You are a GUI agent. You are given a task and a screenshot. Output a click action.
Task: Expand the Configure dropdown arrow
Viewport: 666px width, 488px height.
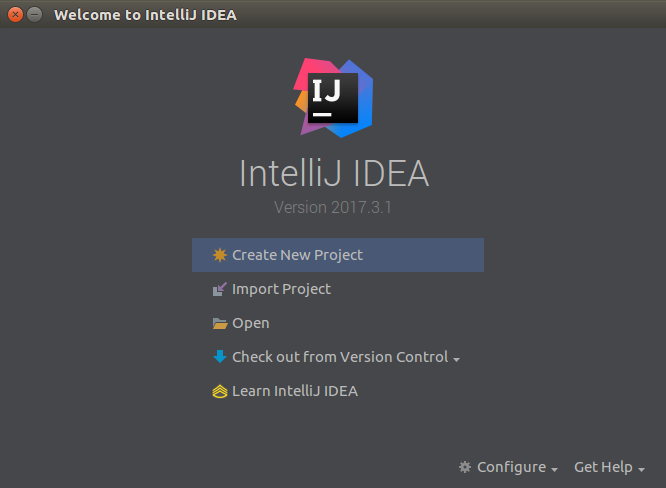554,469
